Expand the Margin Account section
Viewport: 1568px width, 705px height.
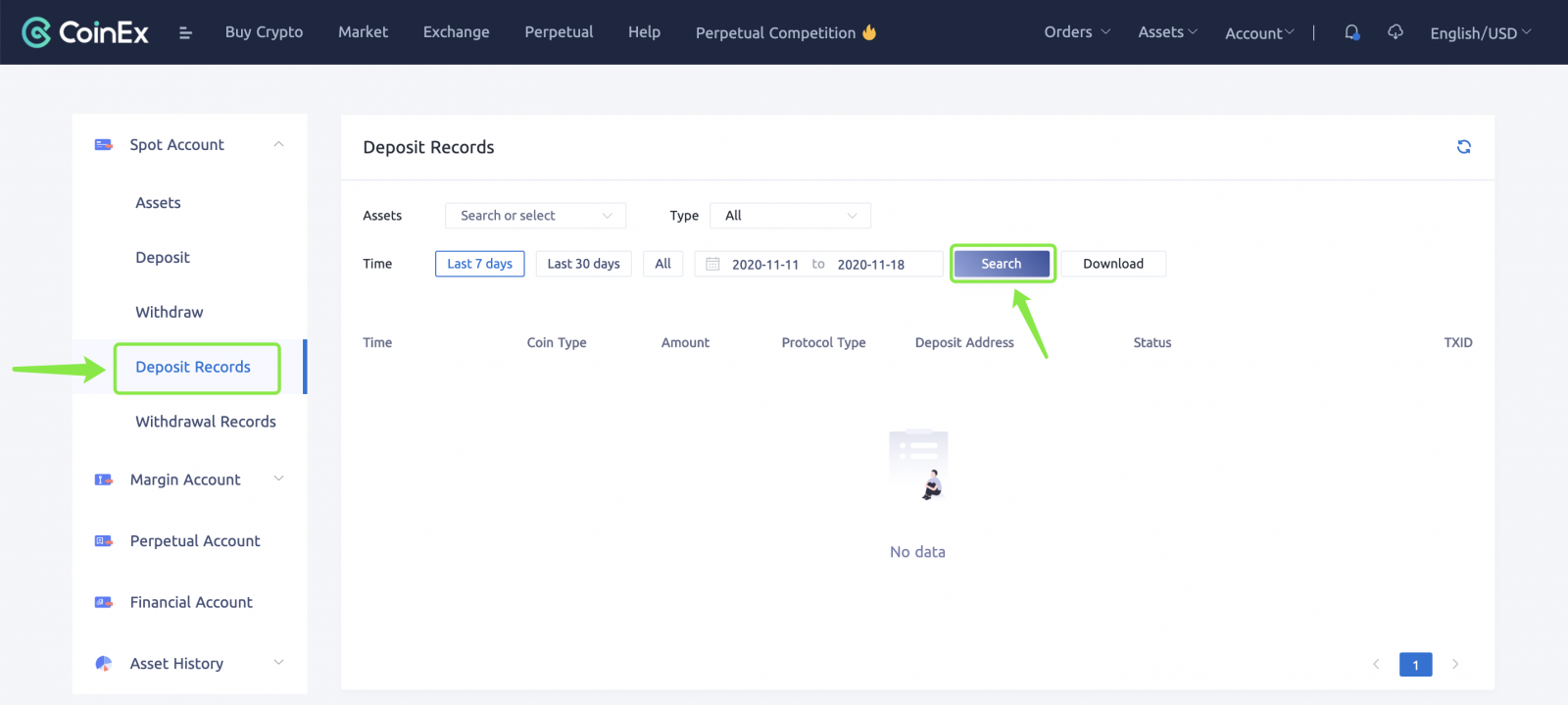pos(185,479)
